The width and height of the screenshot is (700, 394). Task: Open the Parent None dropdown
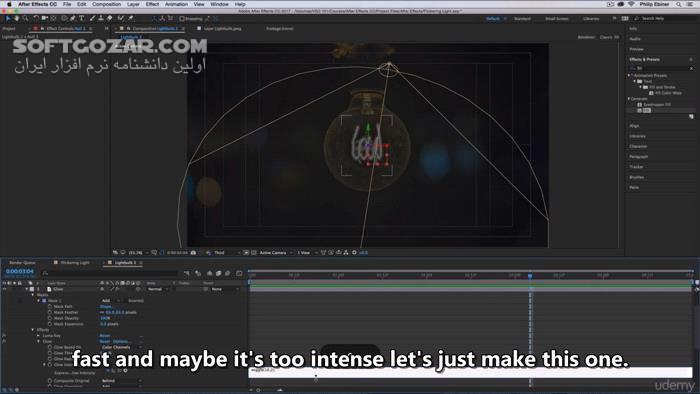pyautogui.click(x=224, y=289)
